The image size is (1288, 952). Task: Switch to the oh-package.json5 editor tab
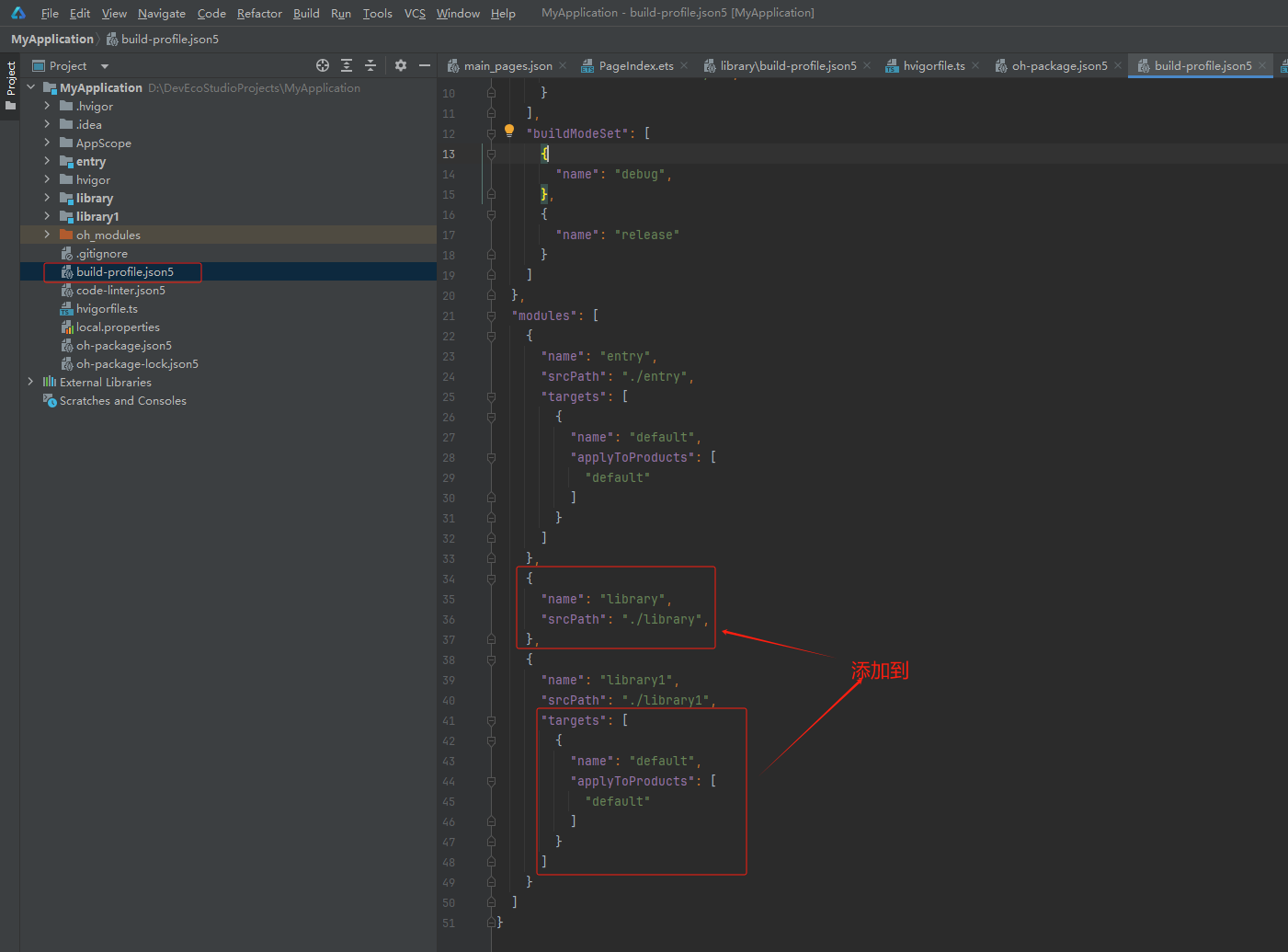(x=1058, y=65)
